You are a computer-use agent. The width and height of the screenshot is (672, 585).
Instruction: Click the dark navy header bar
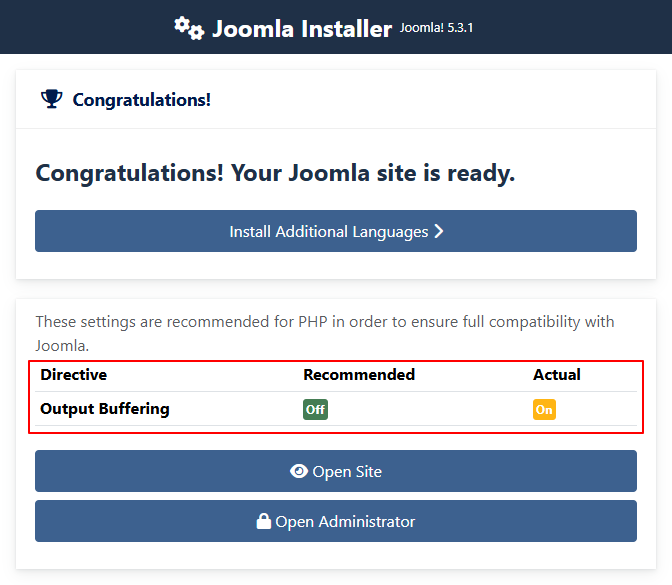580,27
